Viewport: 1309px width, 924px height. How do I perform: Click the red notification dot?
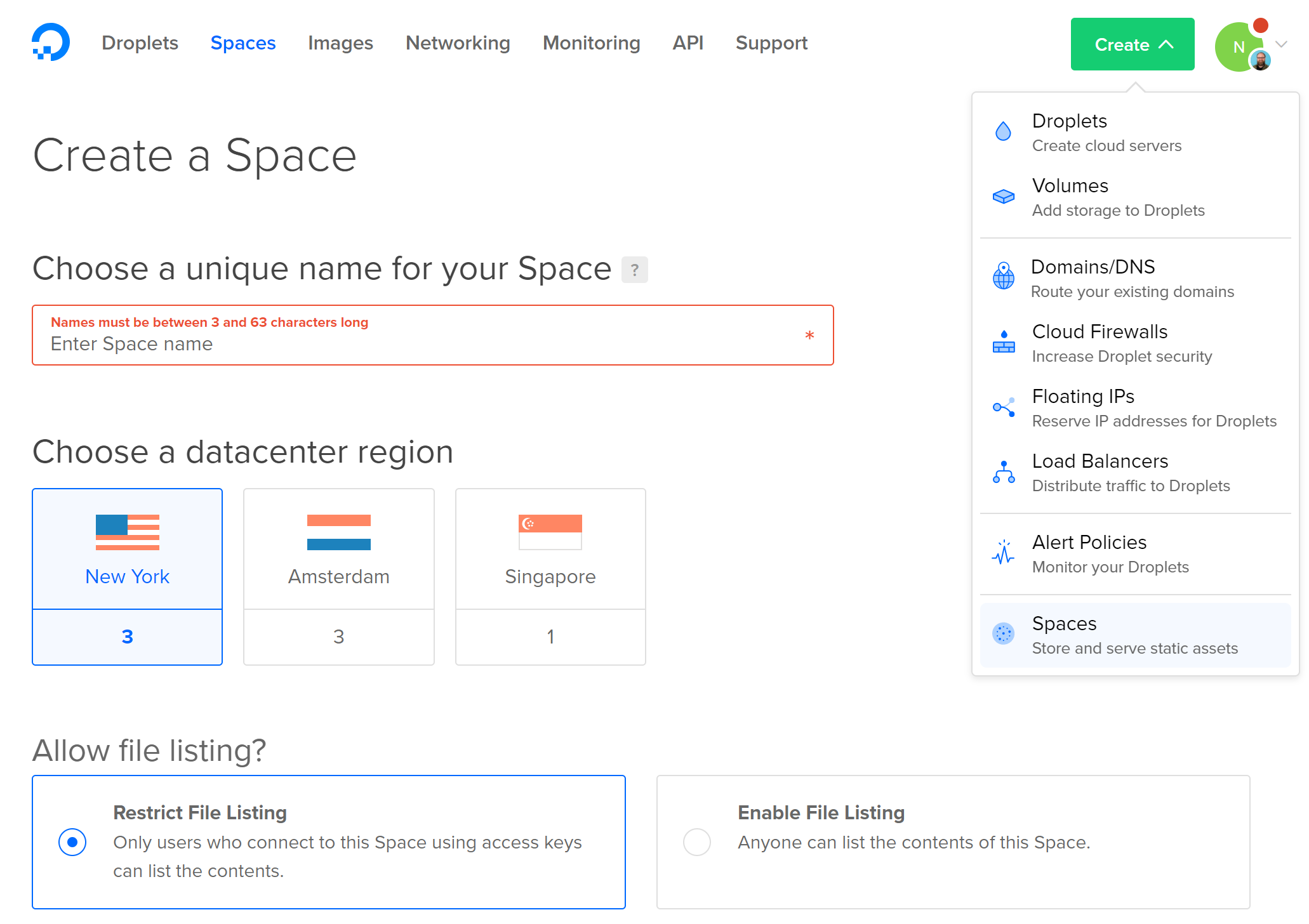[x=1261, y=25]
